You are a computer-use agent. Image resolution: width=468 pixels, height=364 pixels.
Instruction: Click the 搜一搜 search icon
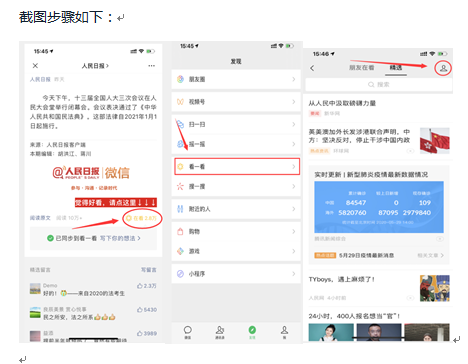180,186
